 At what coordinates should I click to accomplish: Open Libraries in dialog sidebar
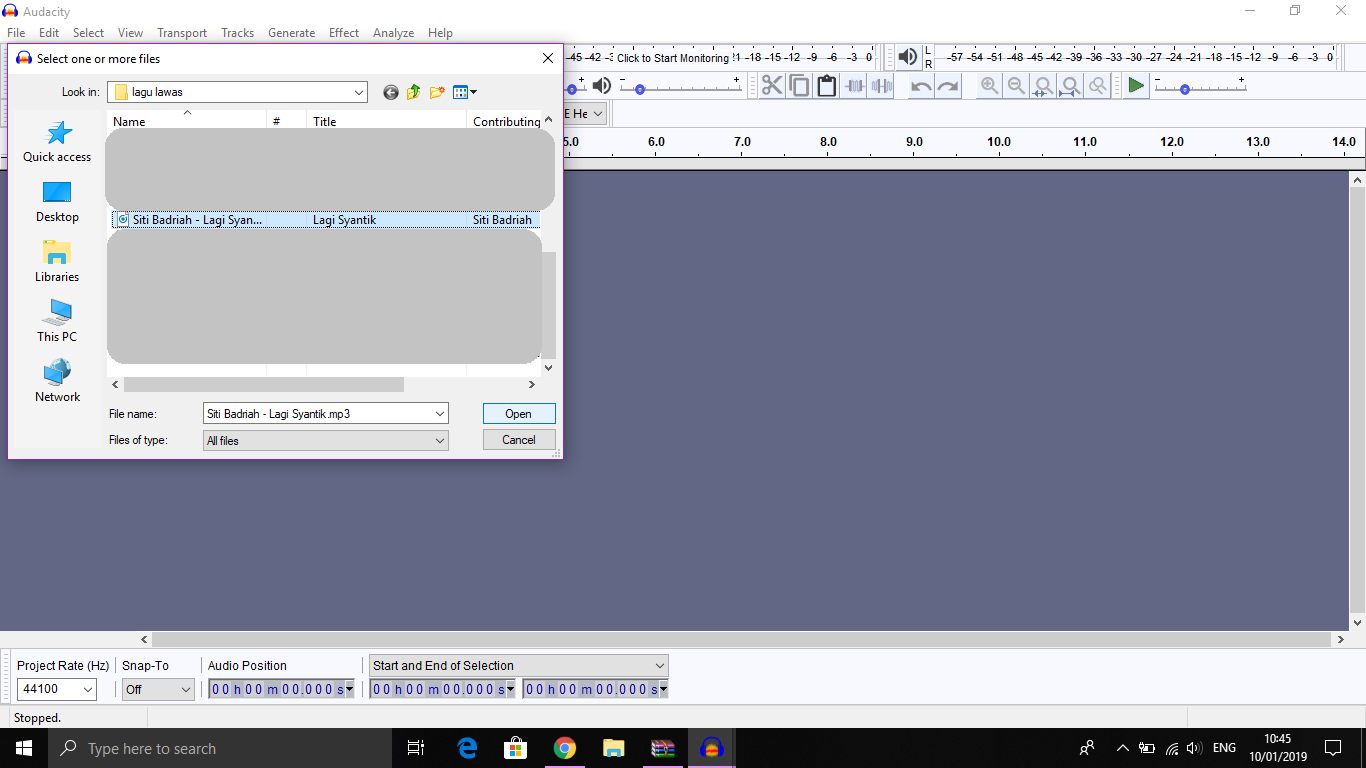[x=57, y=261]
